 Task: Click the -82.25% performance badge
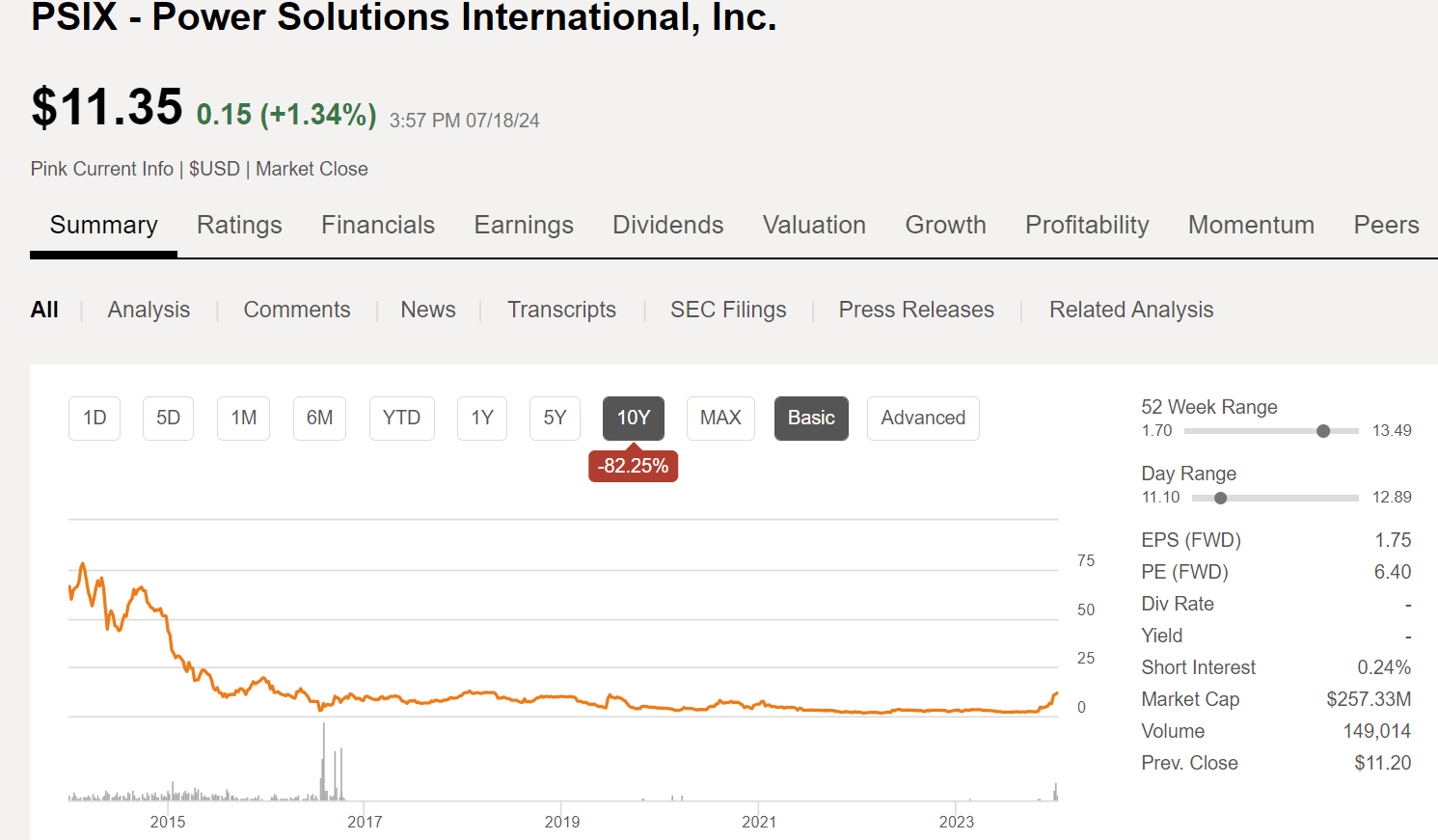633,465
